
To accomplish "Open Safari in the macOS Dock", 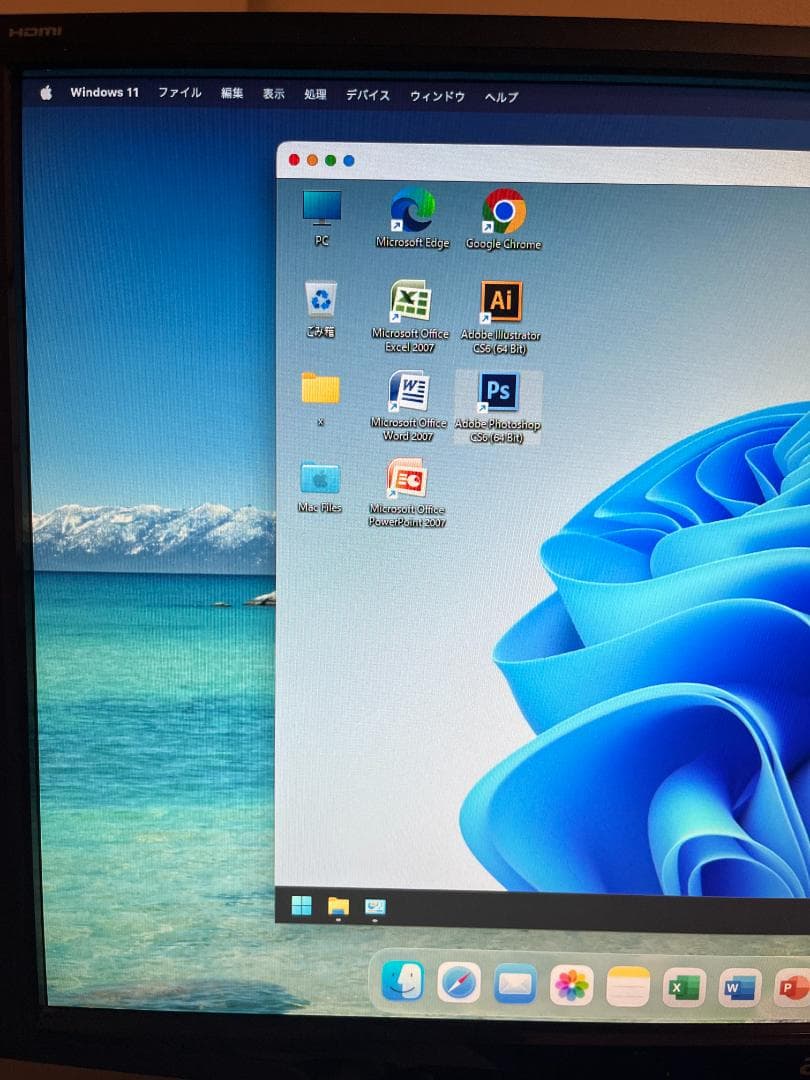I will click(x=459, y=984).
